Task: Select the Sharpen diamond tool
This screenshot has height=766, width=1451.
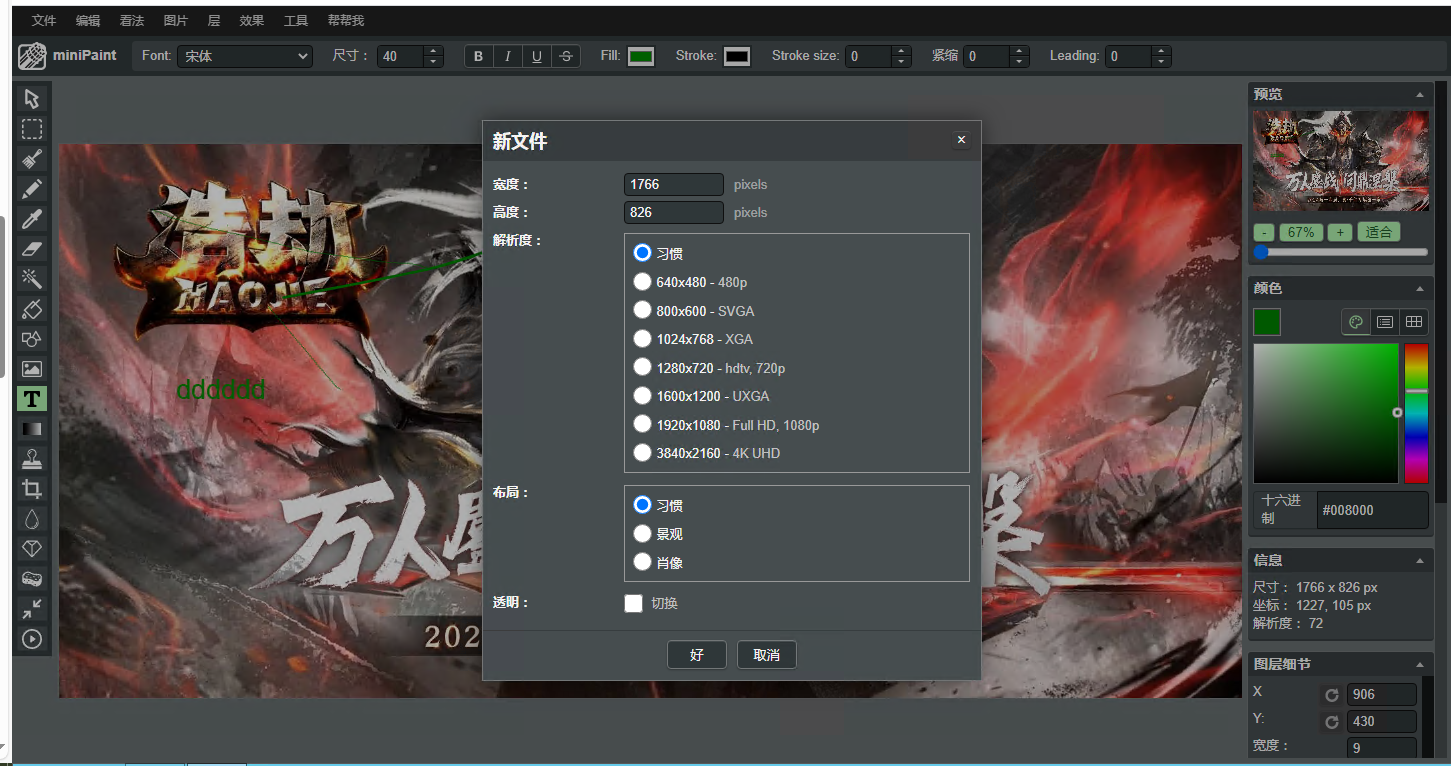Action: [32, 548]
